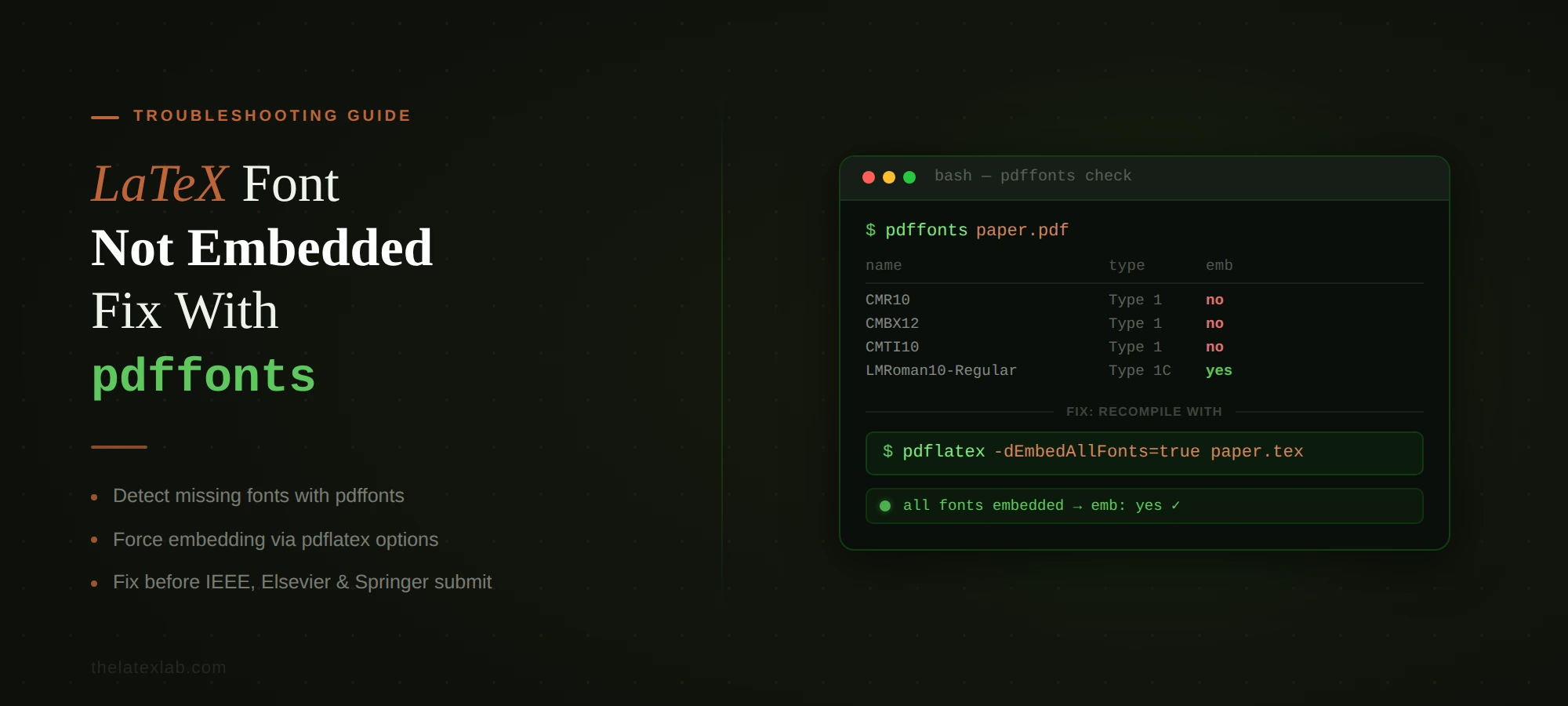This screenshot has width=1568, height=706.
Task: Click 'Detect missing fonts with pdffonts' bullet
Action: (259, 496)
